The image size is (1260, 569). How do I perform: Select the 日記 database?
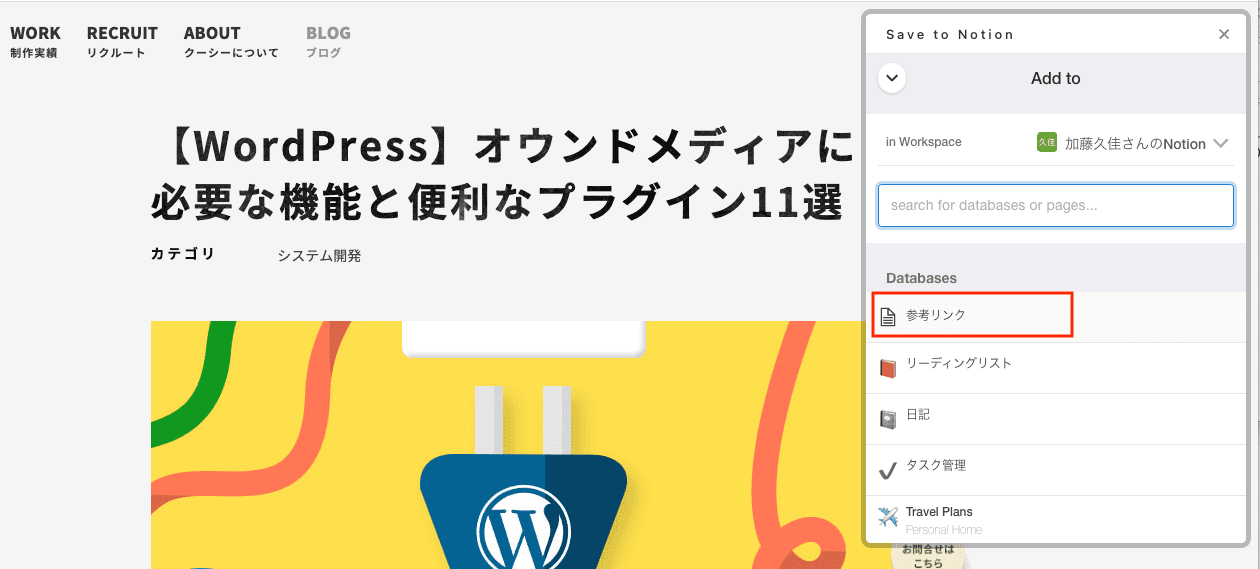pyautogui.click(x=1056, y=418)
